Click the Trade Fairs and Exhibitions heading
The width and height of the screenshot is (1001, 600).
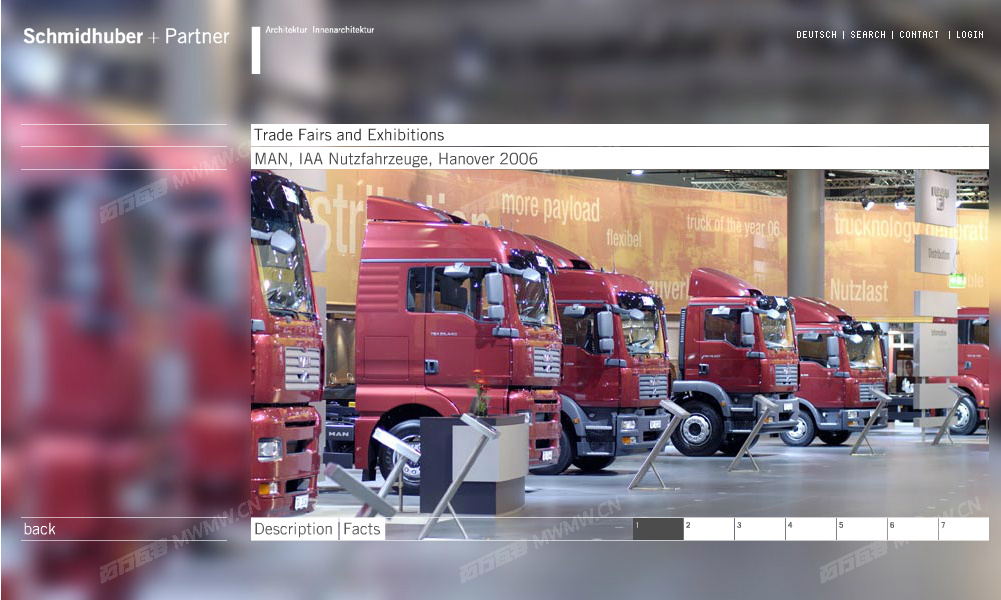tap(349, 135)
